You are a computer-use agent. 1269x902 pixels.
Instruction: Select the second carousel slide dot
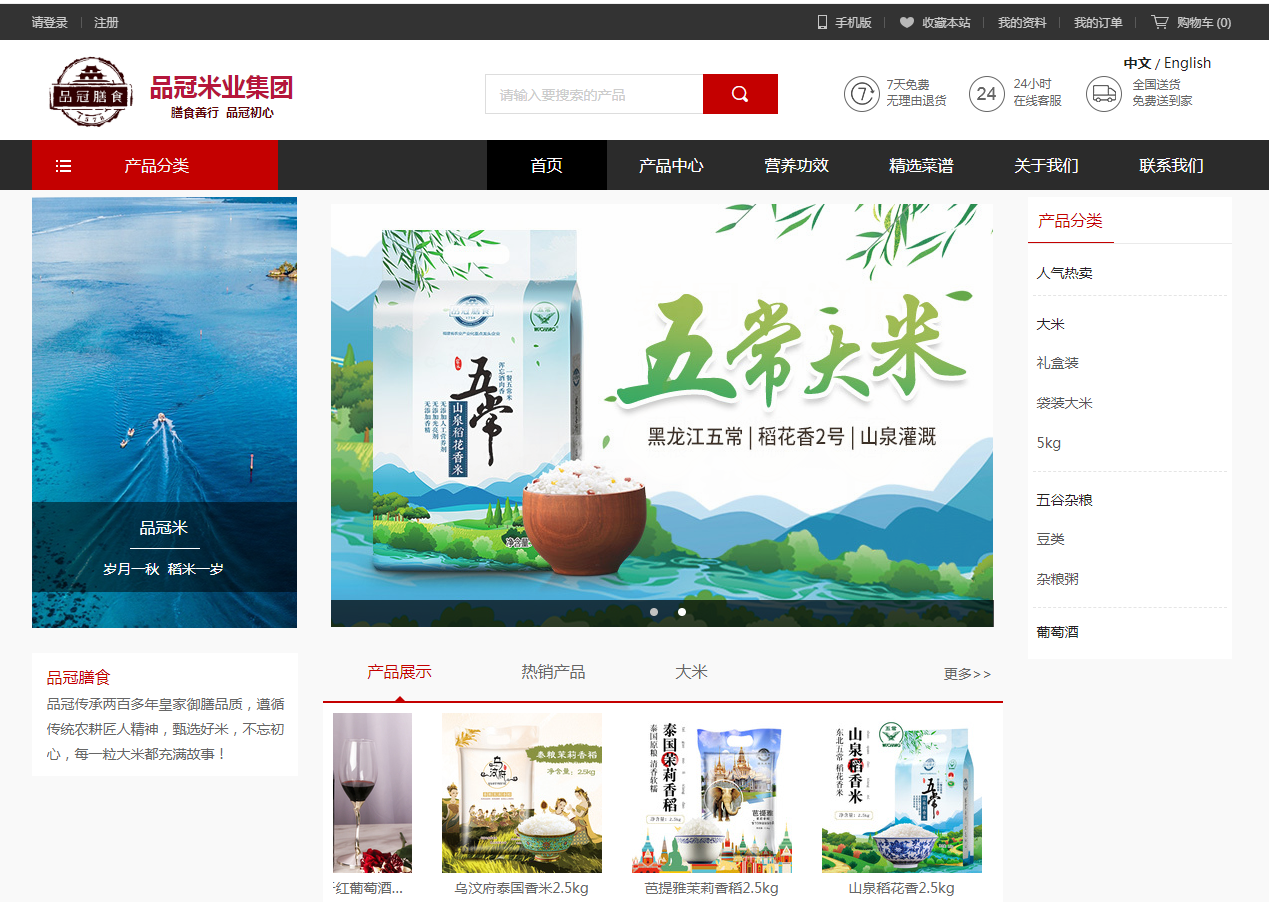682,612
